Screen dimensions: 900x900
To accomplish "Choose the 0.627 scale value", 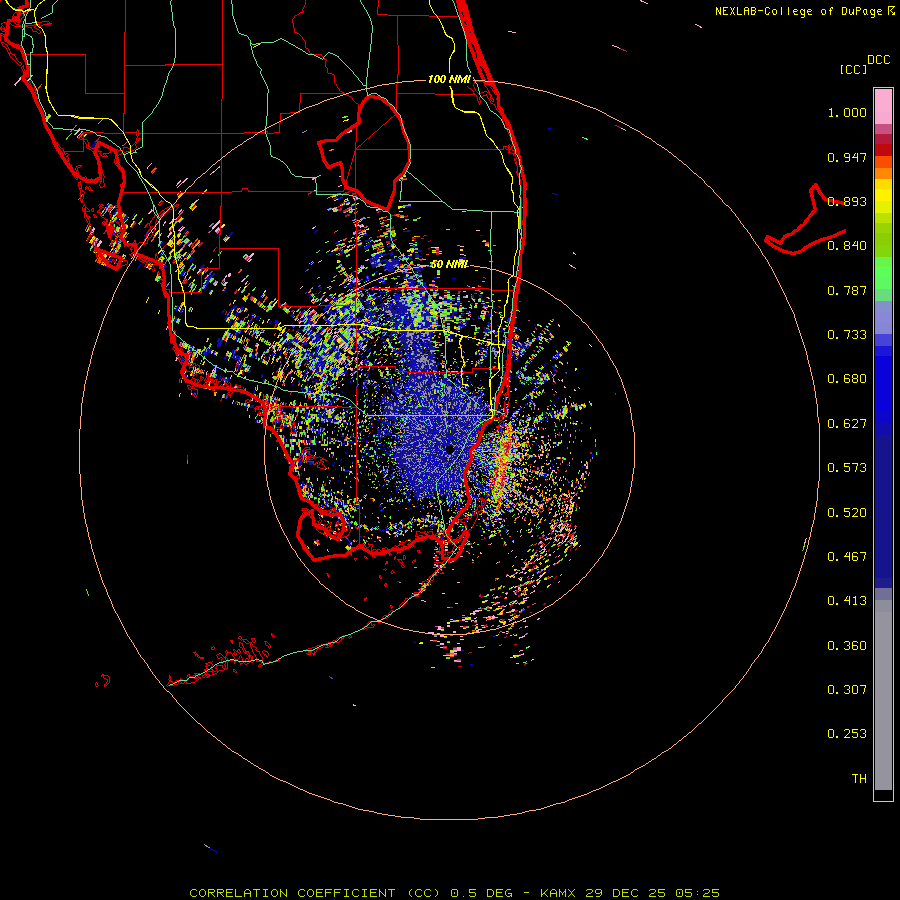I will pyautogui.click(x=847, y=424).
